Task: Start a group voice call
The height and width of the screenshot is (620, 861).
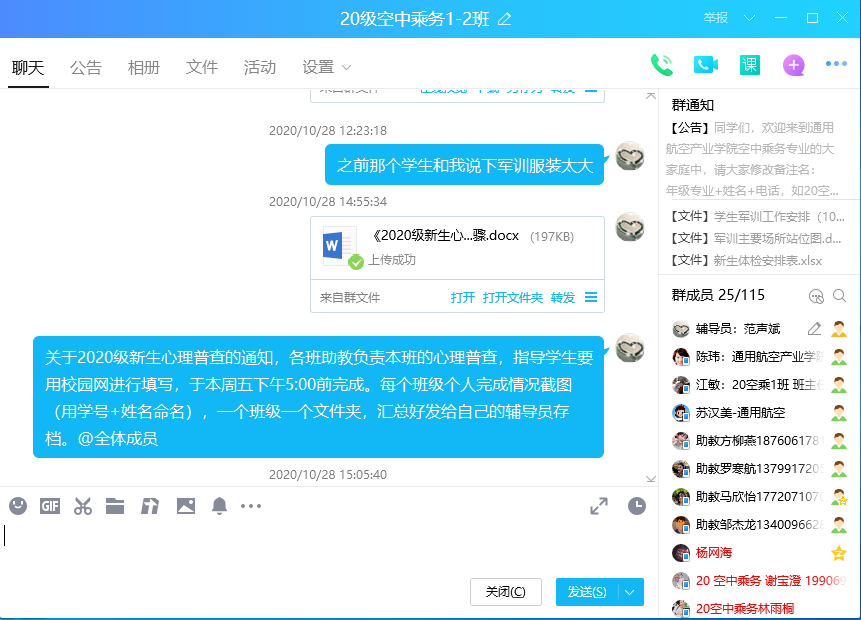Action: [x=661, y=65]
